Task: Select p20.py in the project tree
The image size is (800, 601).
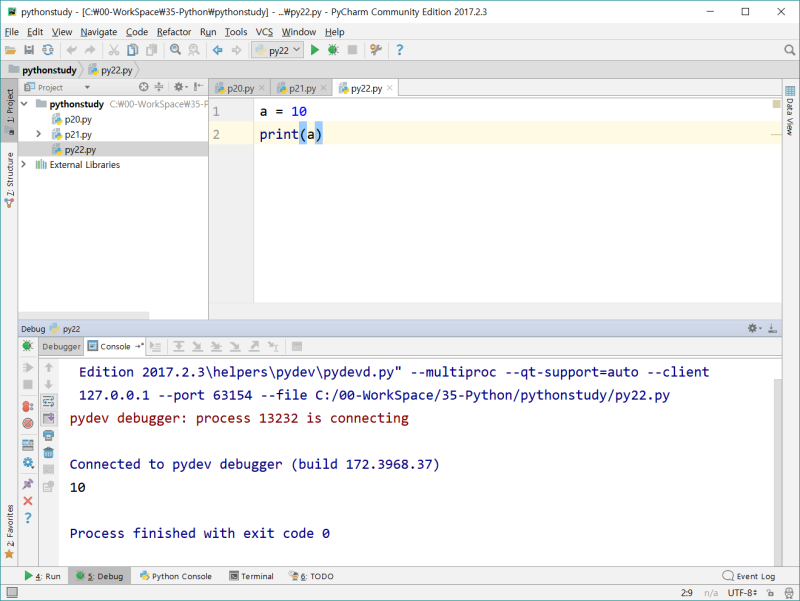Action: pos(78,119)
